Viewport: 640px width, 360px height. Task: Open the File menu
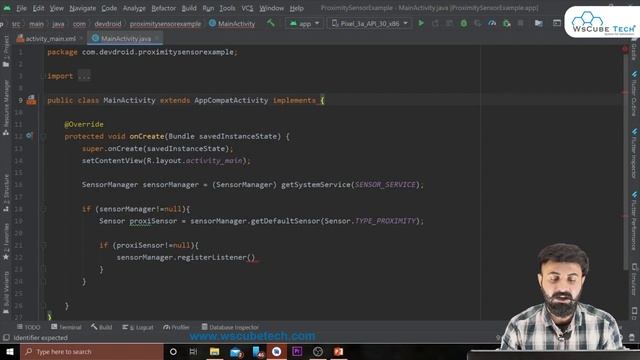(x=21, y=8)
